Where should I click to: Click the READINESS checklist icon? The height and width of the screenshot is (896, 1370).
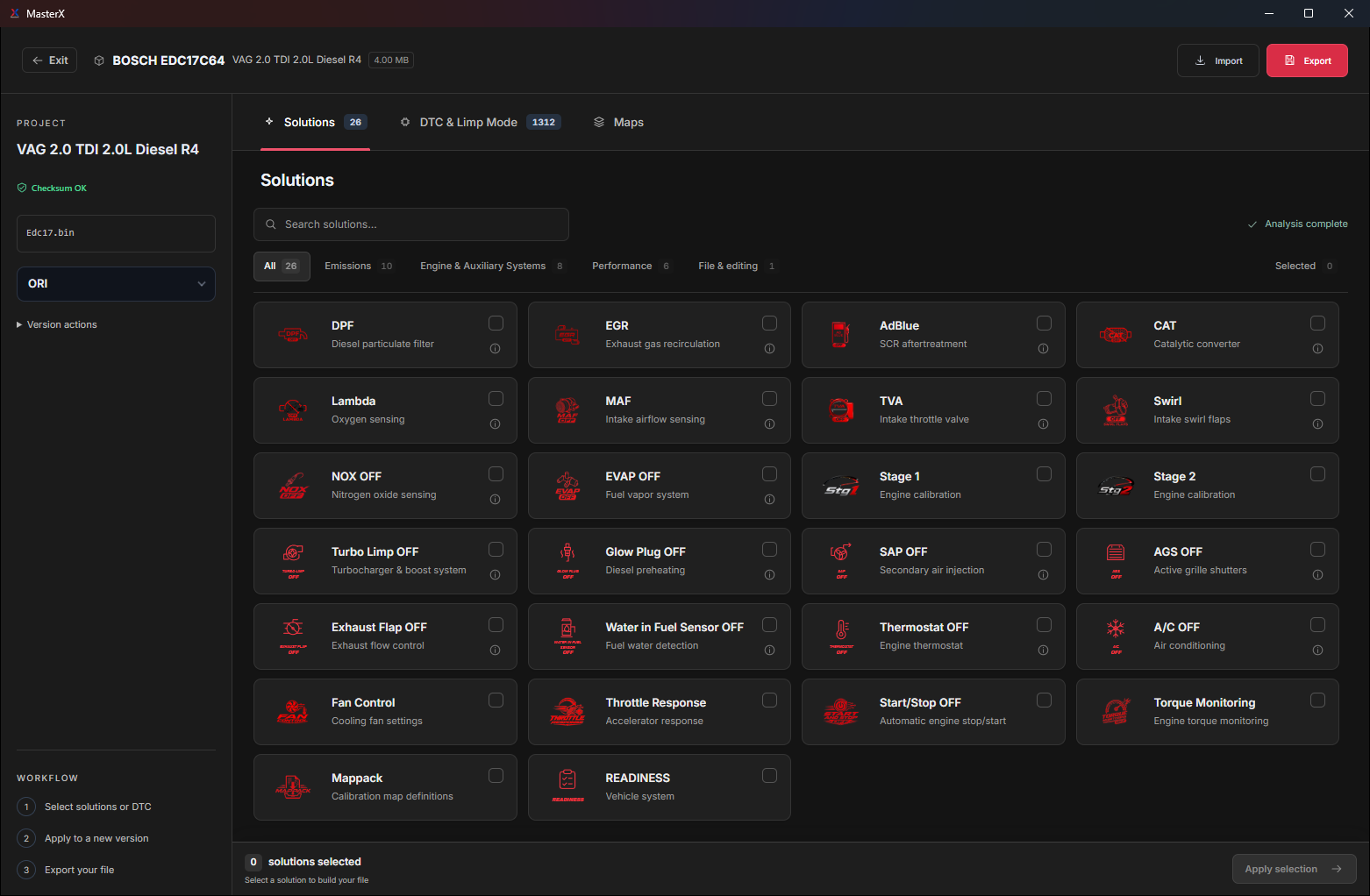567,787
